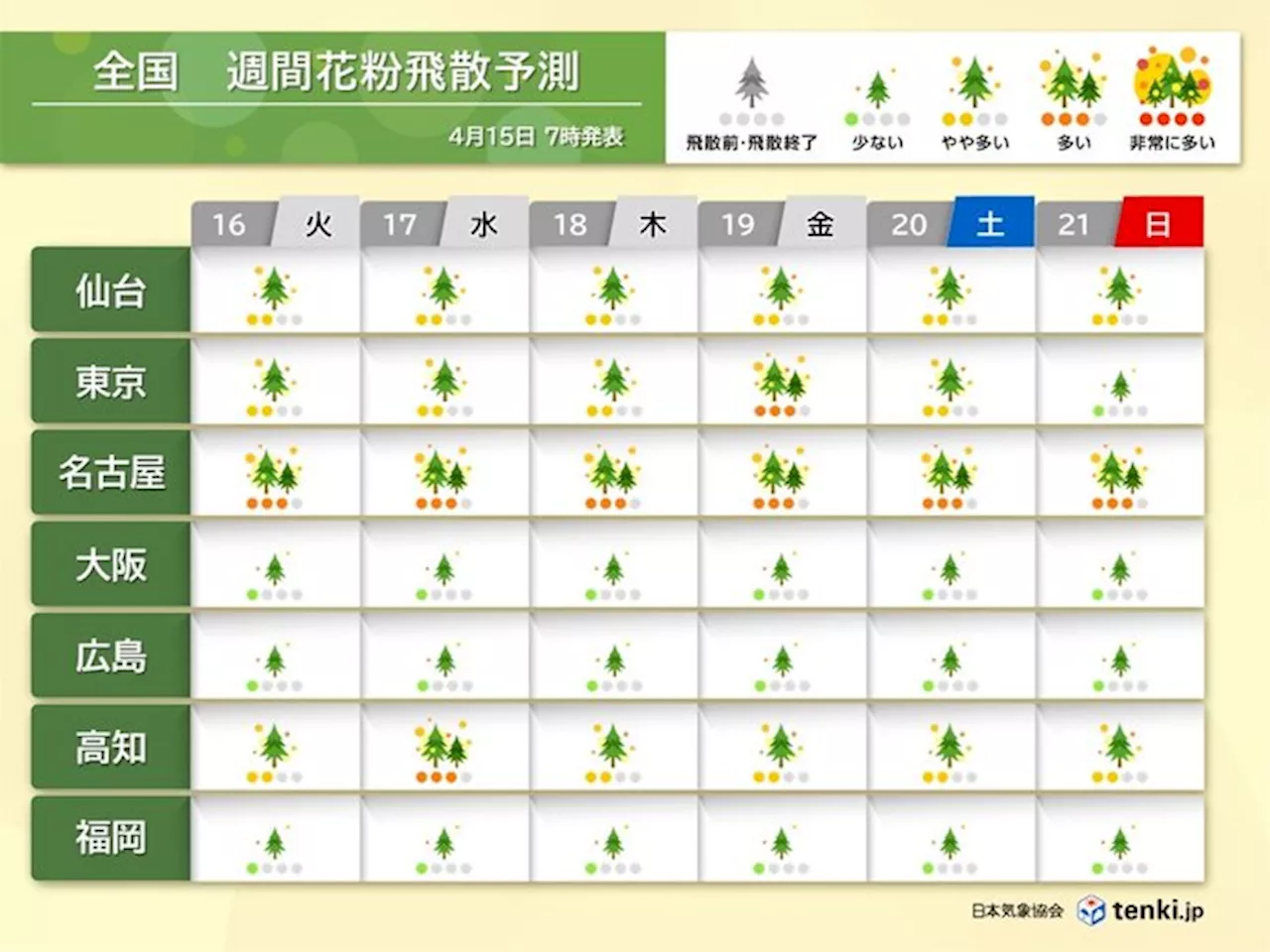The image size is (1270, 952).
Task: Select Nagoya's pollen icon for Sunday 21
Action: (1120, 478)
